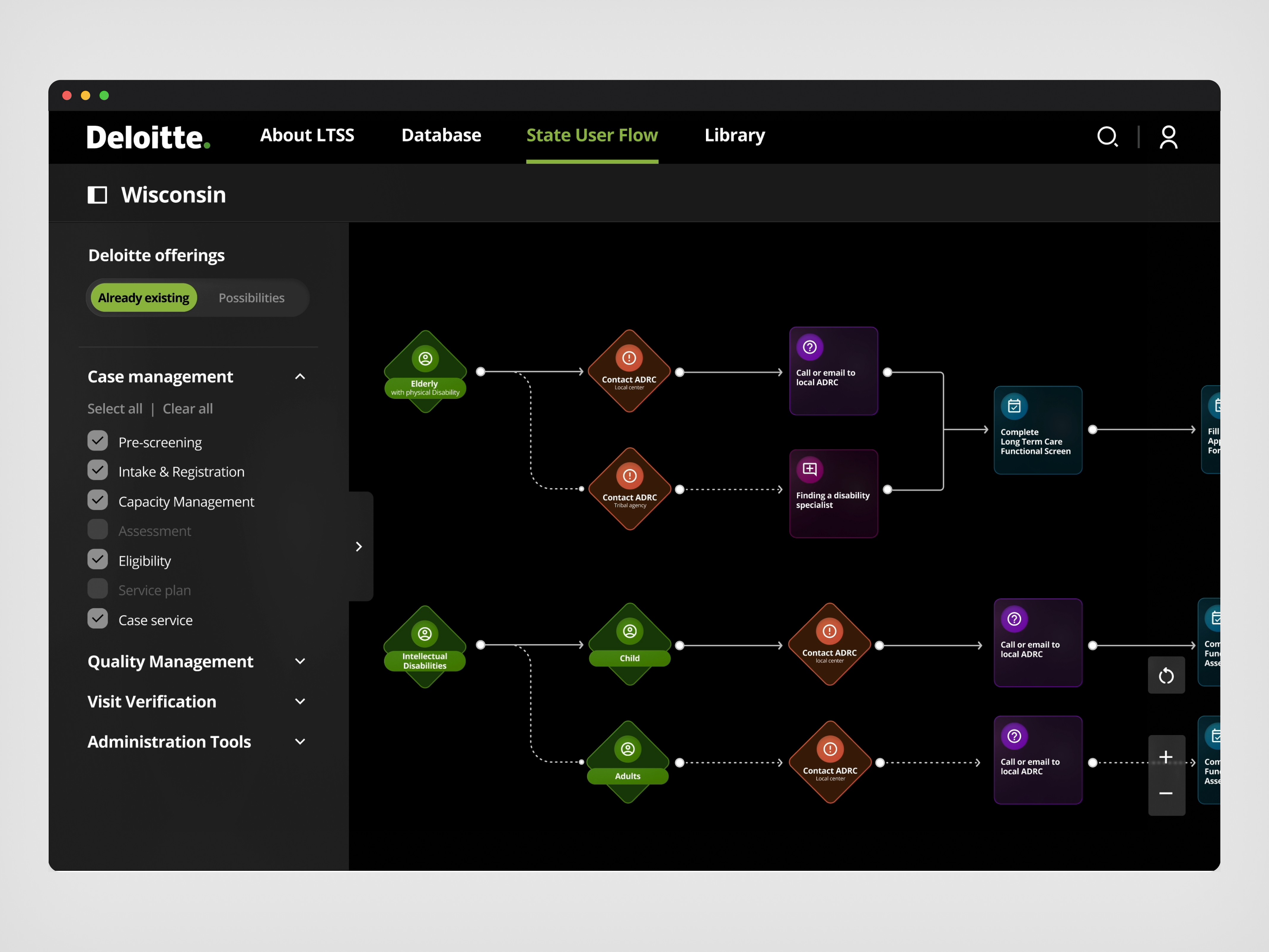
Task: Zoom in with the plus icon
Action: pos(1166,757)
